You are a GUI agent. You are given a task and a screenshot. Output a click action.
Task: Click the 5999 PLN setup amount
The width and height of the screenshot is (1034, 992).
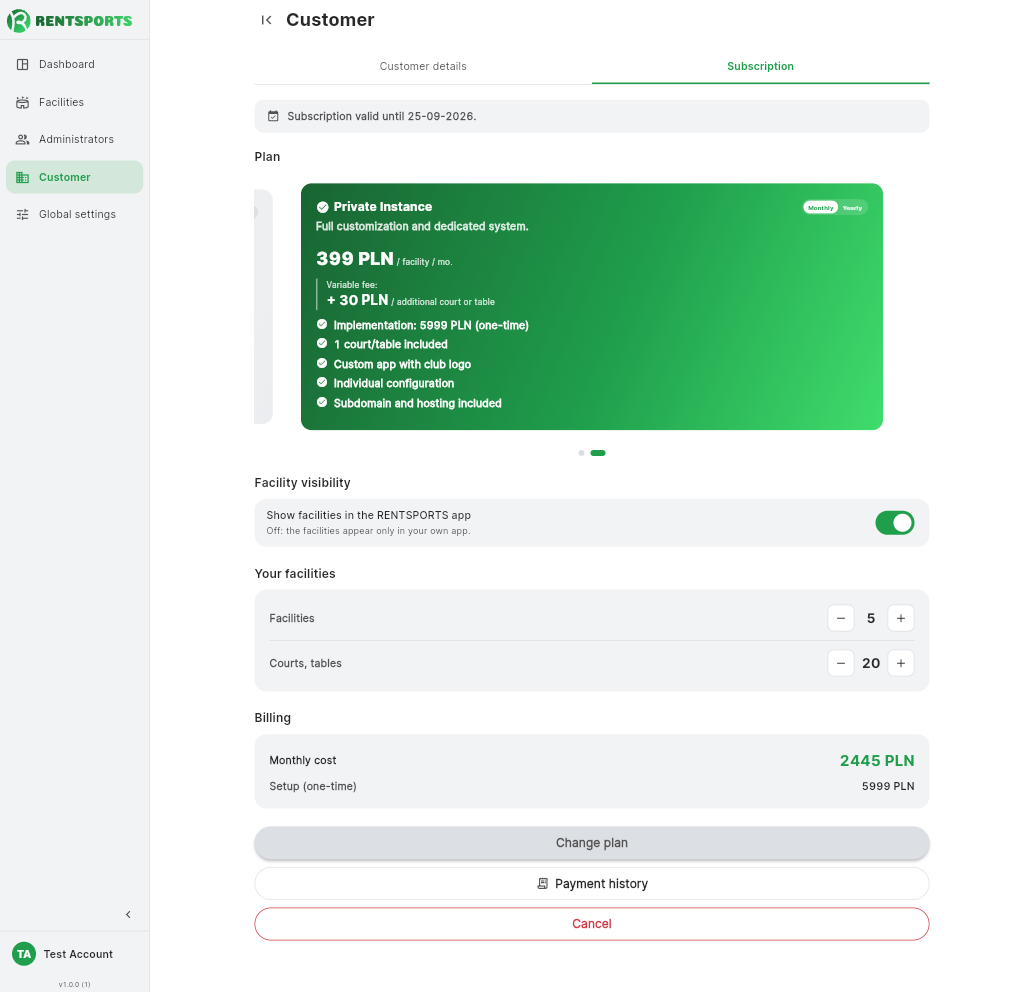(x=888, y=786)
